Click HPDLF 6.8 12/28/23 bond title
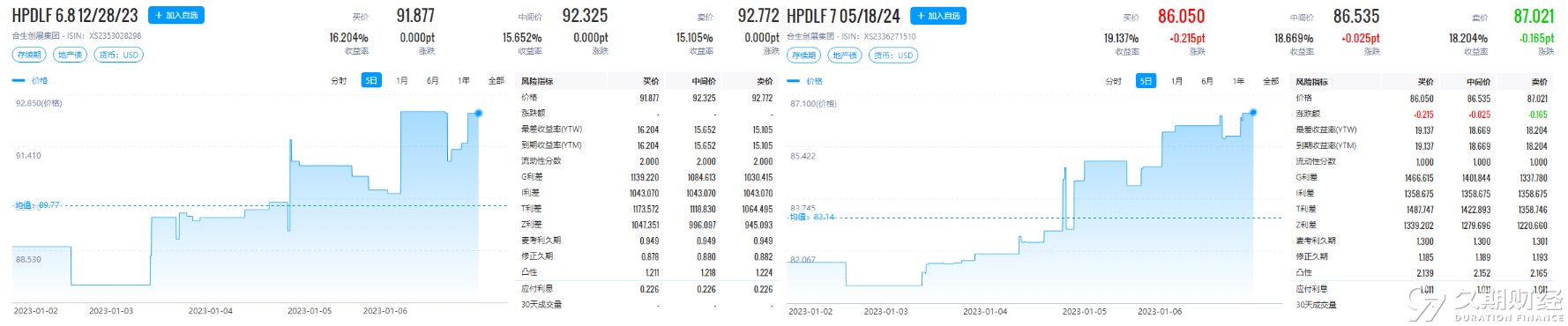The image size is (1568, 326). pyautogui.click(x=75, y=15)
